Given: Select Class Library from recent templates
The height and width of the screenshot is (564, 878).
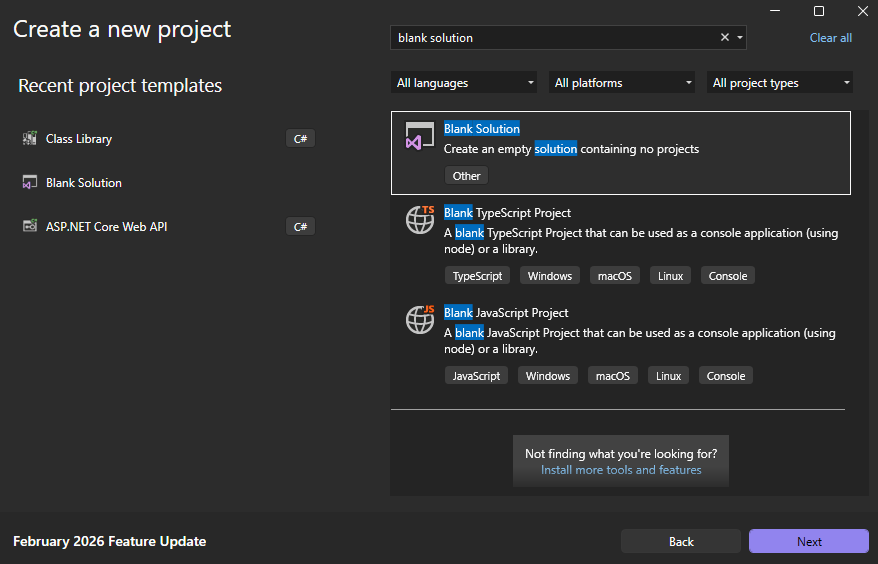Looking at the screenshot, I should coord(79,139).
